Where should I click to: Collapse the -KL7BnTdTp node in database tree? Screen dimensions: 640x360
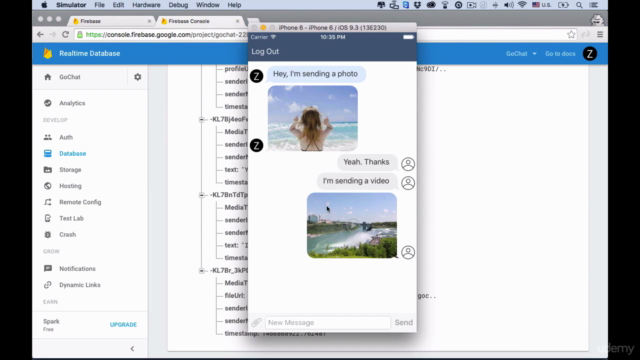click(201, 195)
